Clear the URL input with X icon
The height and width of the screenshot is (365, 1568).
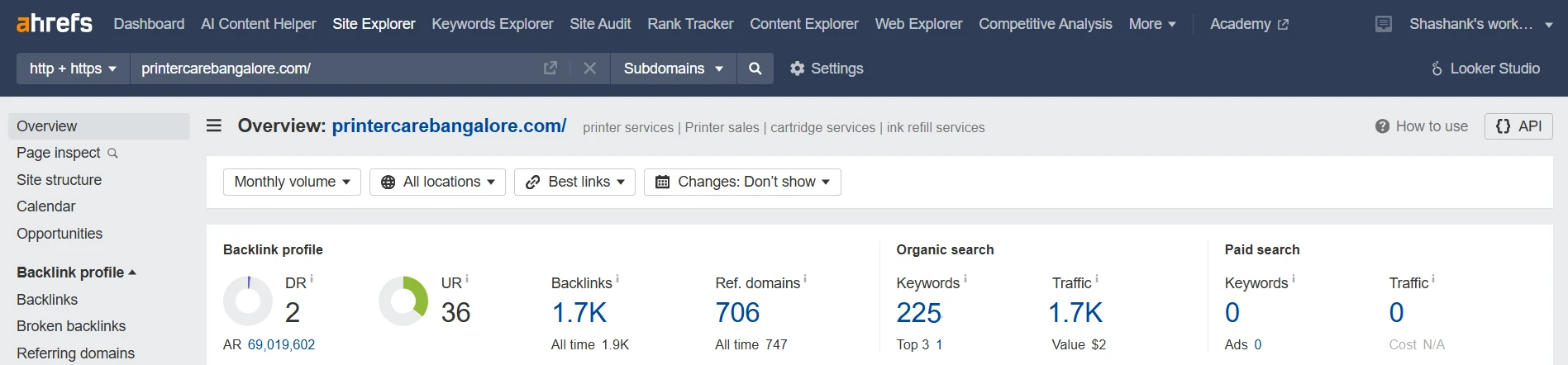[589, 68]
